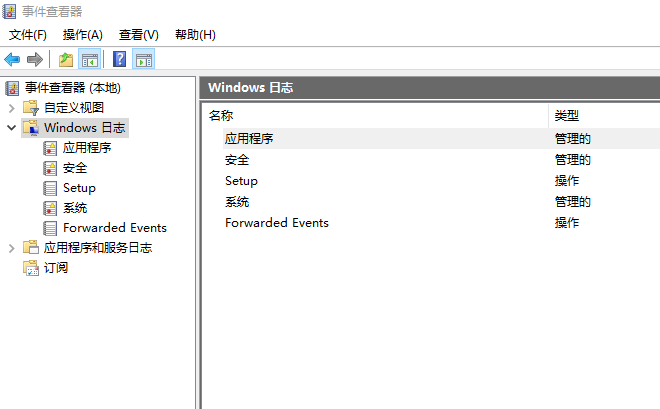The image size is (660, 409).
Task: Click 管理的 type cell in 应用程序 row
Action: tap(572, 138)
